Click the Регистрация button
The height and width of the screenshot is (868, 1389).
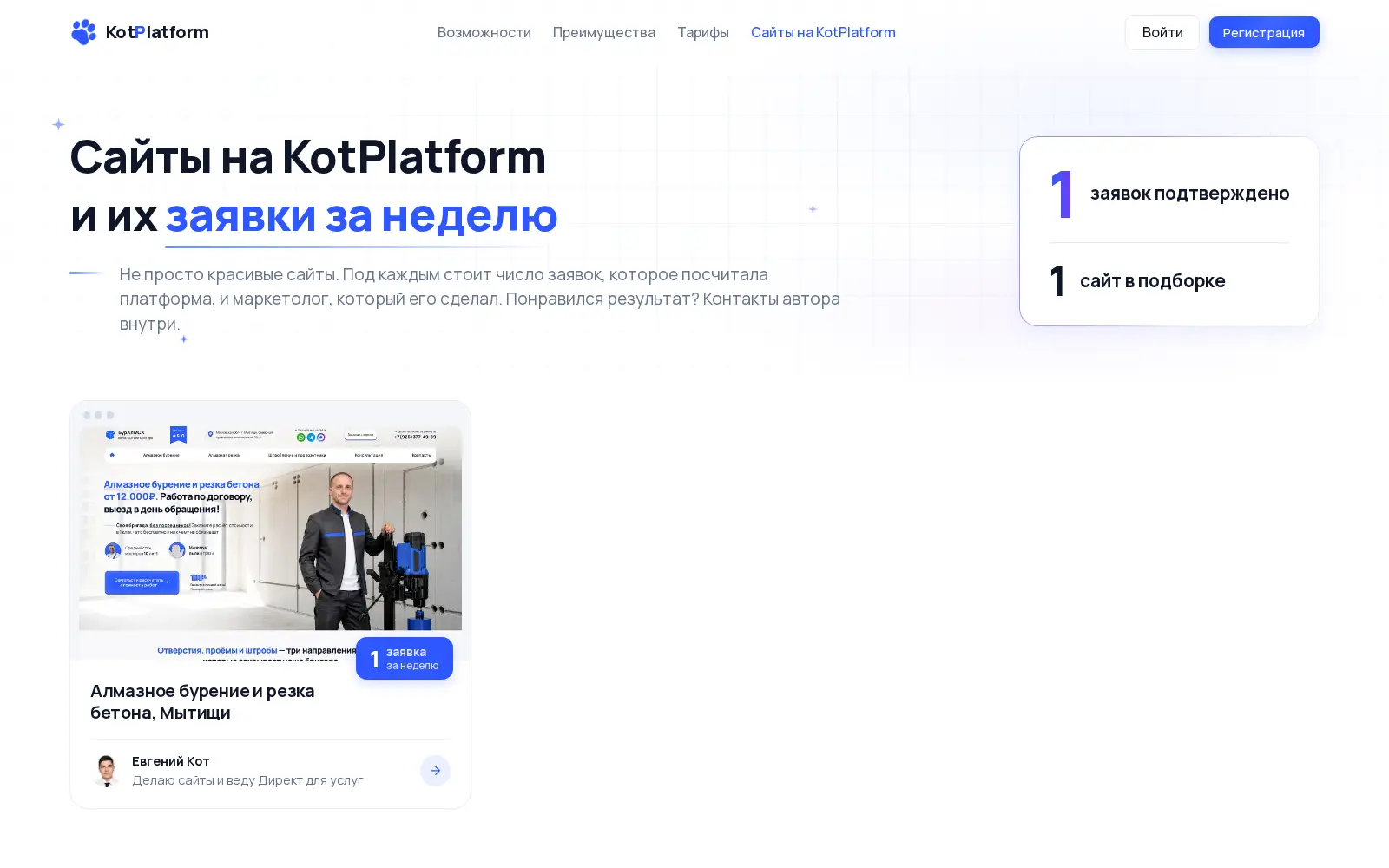(x=1264, y=32)
